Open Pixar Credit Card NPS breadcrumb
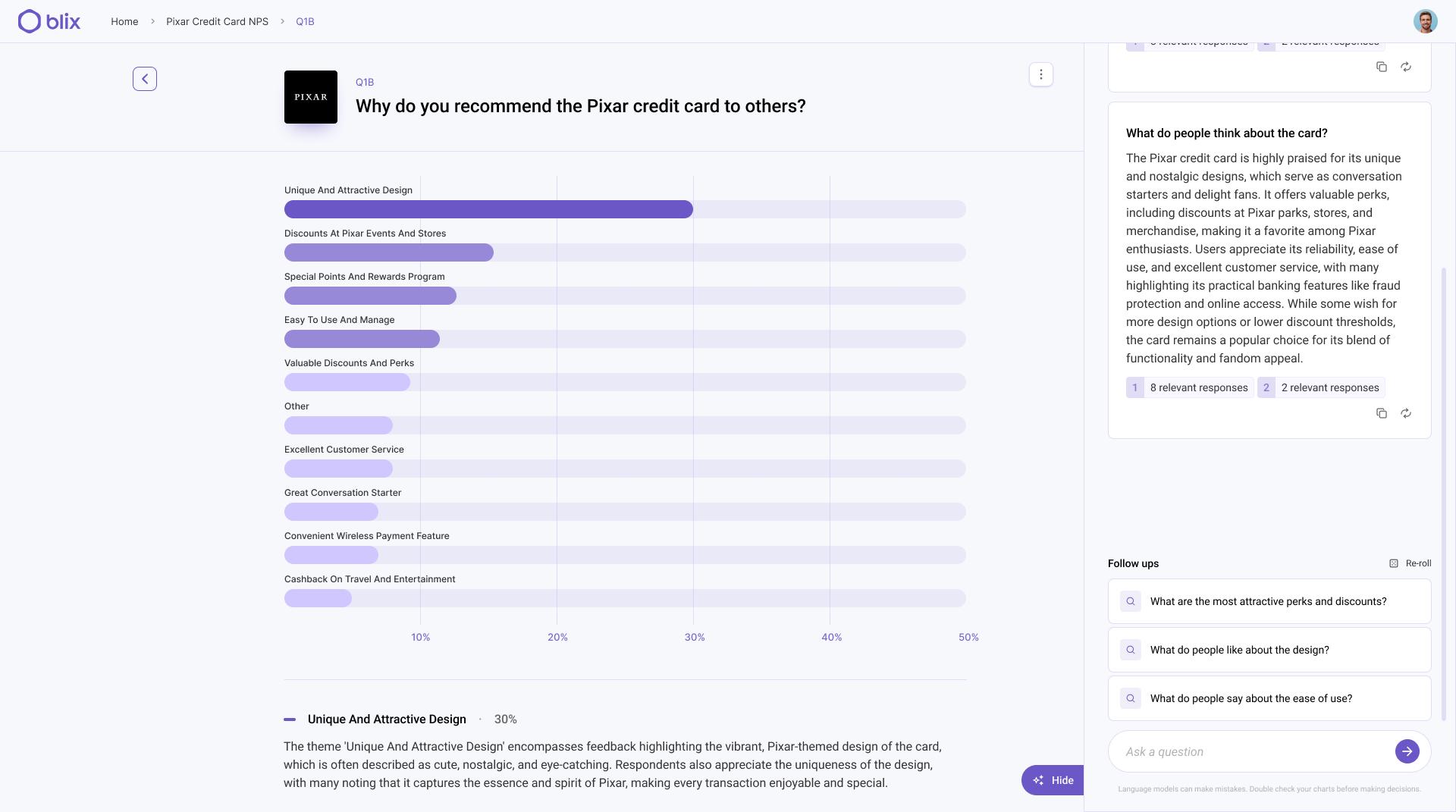 (217, 21)
